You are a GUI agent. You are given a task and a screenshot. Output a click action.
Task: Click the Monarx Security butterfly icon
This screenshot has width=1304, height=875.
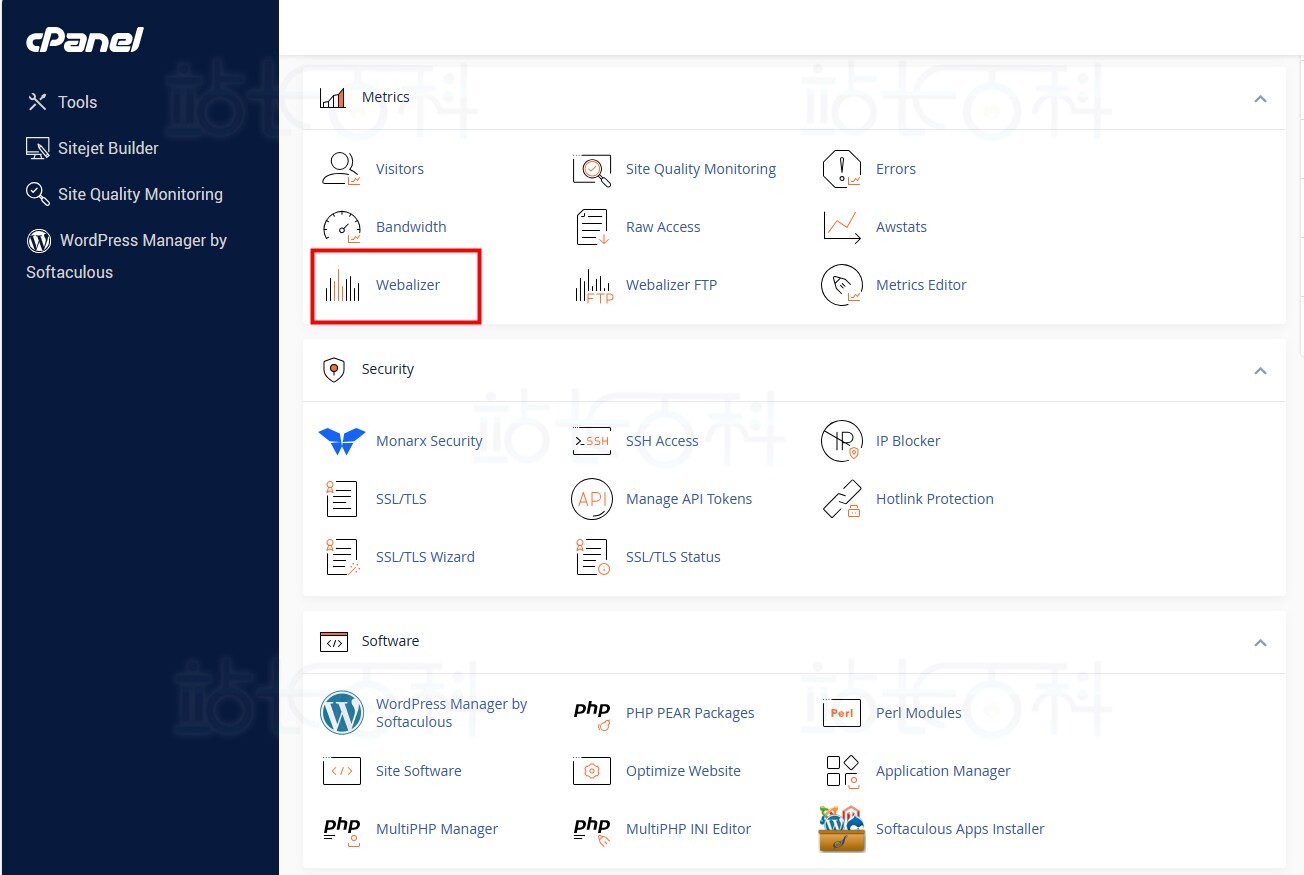pyautogui.click(x=341, y=441)
